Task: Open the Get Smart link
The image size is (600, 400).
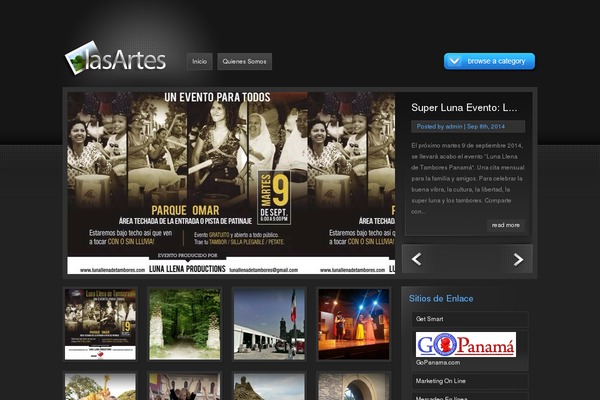Action: tap(430, 319)
